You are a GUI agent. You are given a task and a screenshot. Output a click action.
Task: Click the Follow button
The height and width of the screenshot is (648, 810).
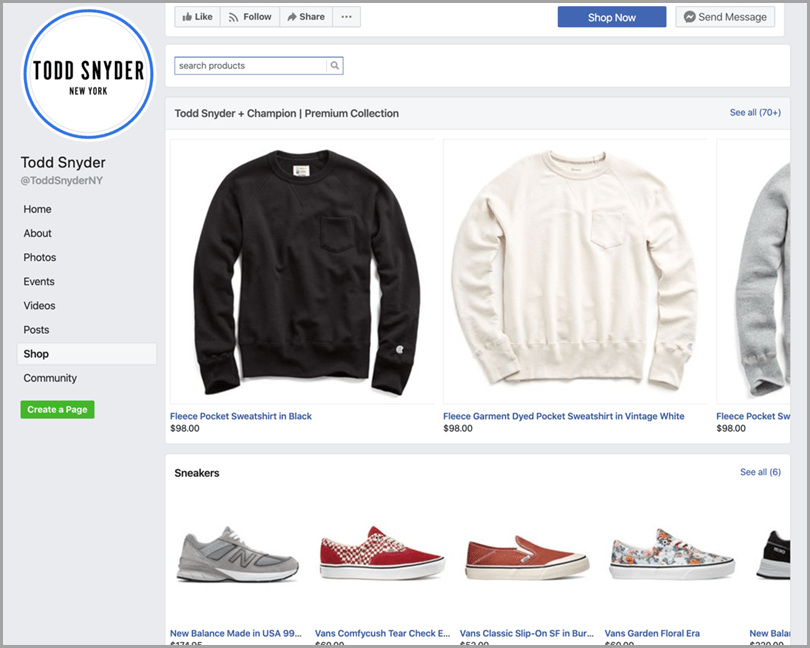click(250, 17)
